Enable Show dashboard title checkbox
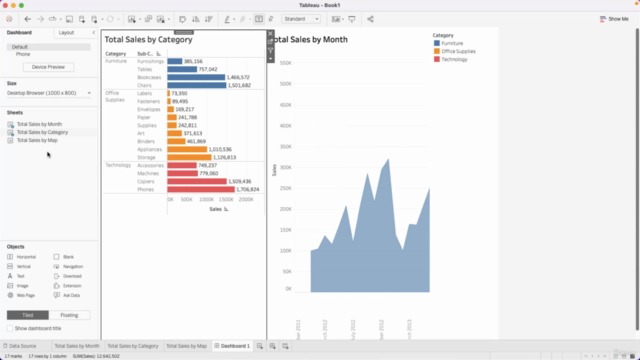 coord(10,329)
